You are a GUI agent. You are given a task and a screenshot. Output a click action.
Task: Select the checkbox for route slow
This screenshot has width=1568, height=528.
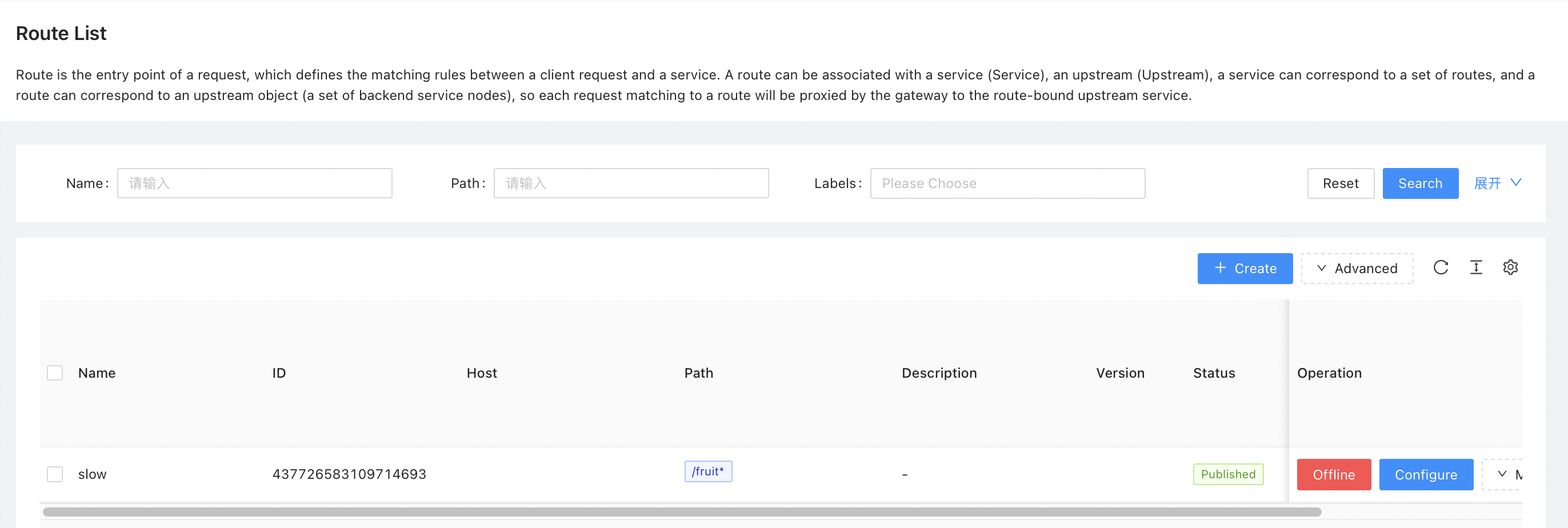point(55,474)
